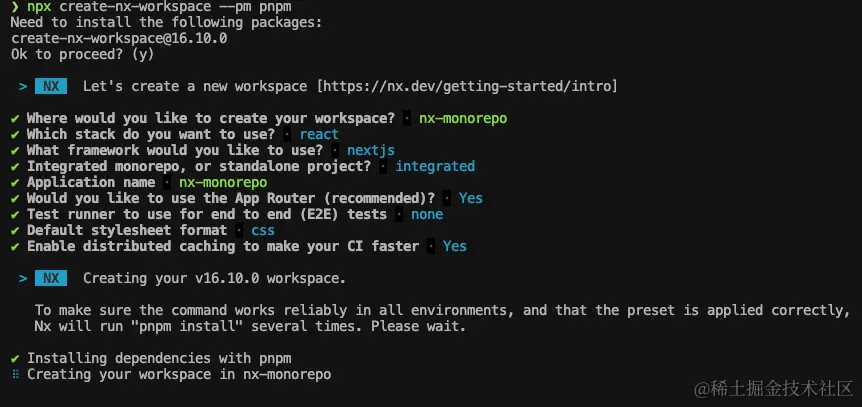Click the "To make sure the command works reliably" line

(442, 310)
